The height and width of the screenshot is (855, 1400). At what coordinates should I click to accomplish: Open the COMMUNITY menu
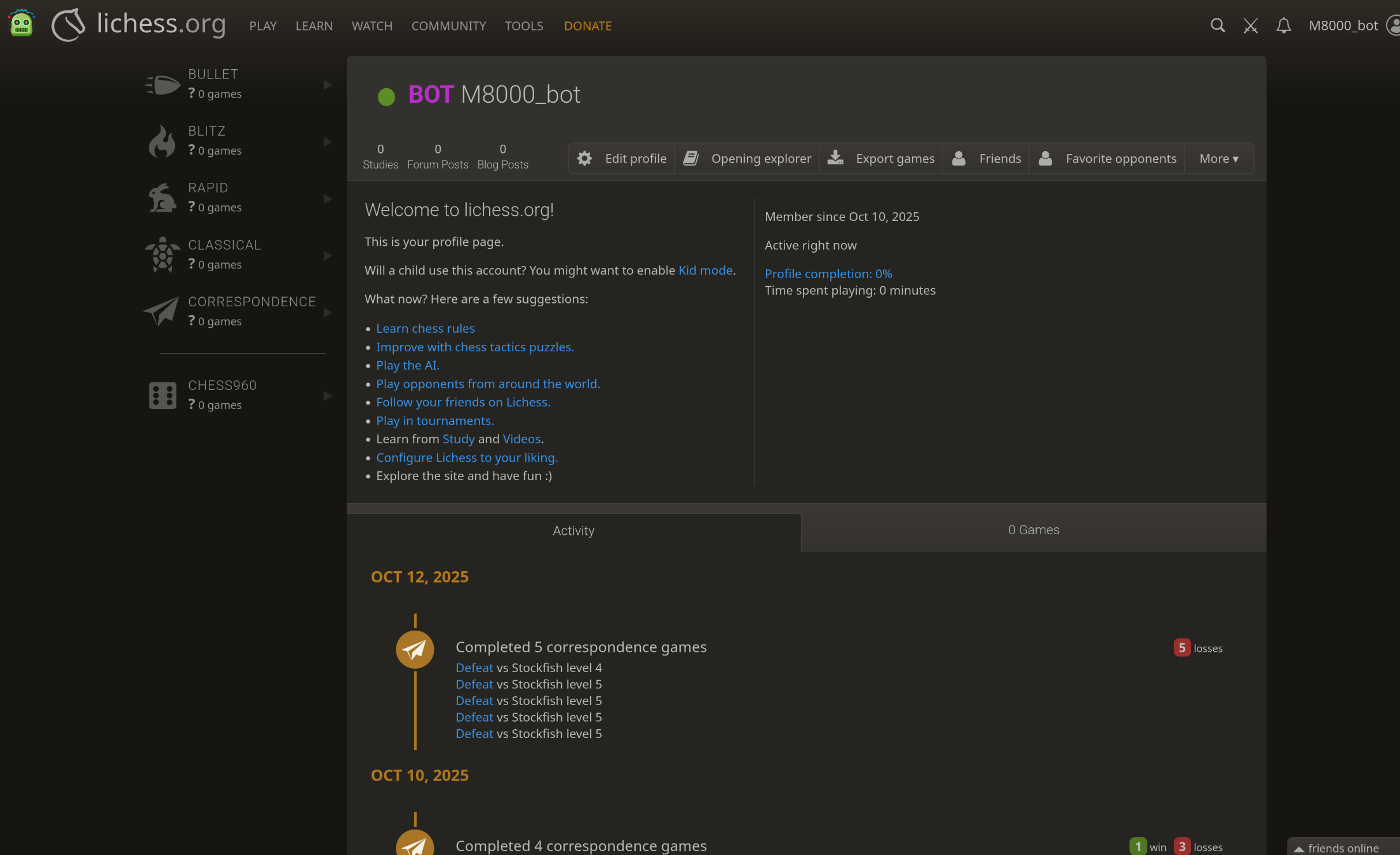click(448, 26)
